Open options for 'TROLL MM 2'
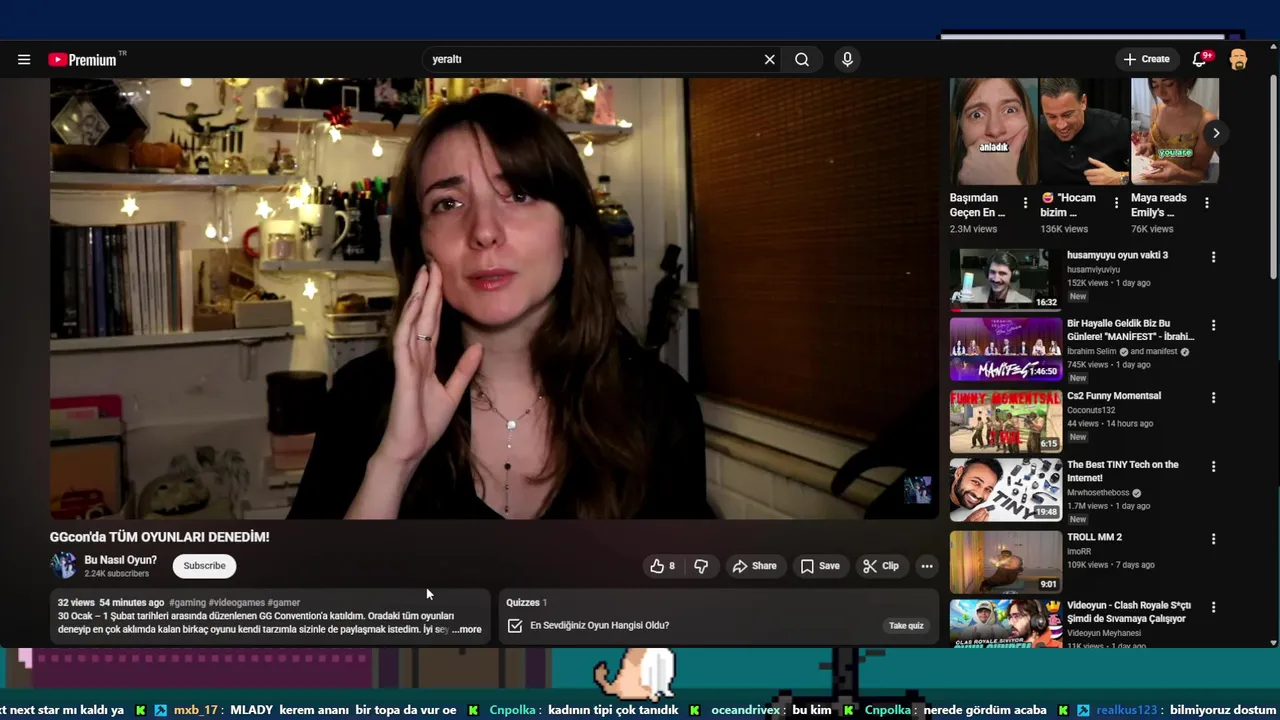 coord(1214,539)
